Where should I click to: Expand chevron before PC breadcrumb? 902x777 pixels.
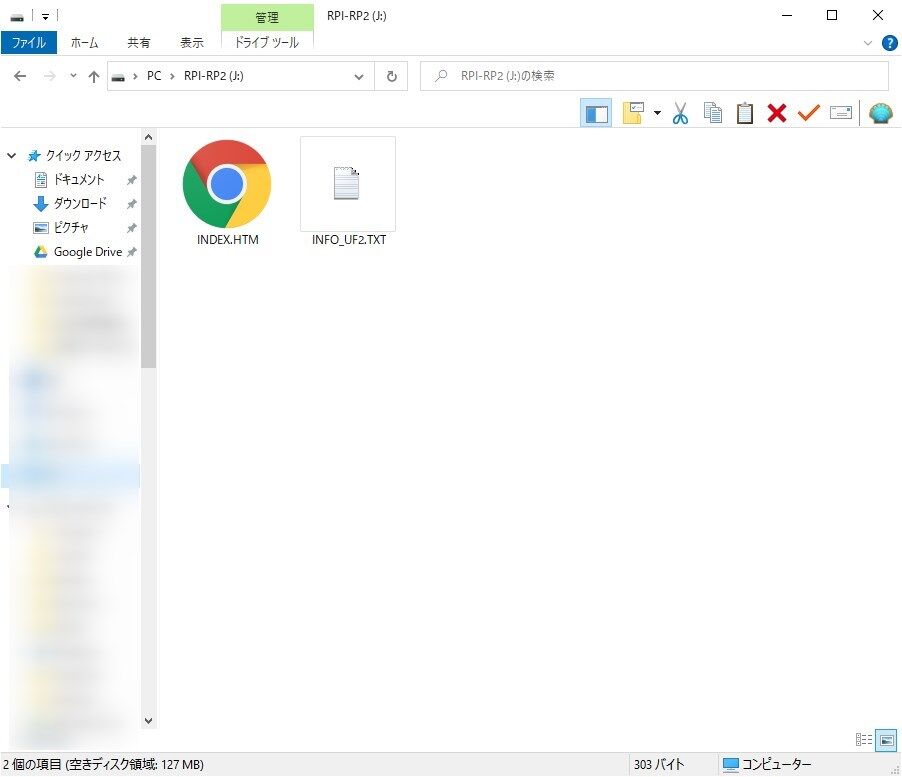135,76
